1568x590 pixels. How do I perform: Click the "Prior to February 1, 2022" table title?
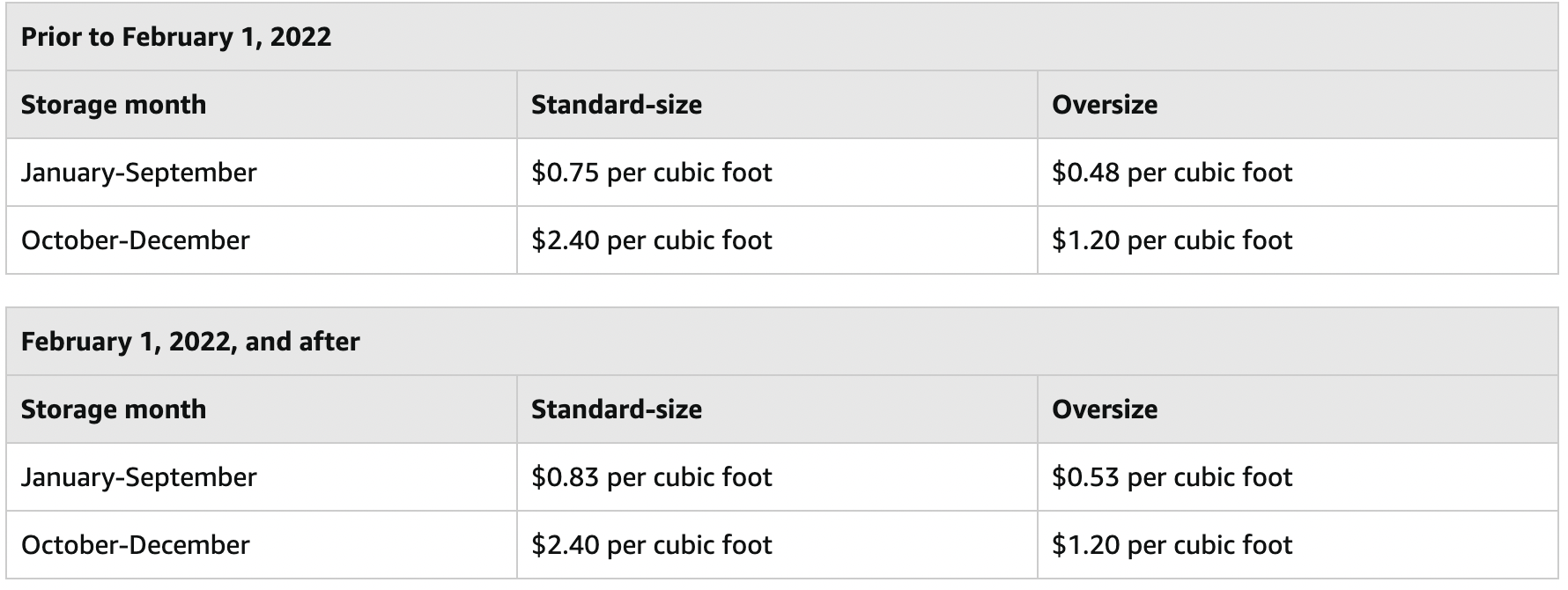(x=176, y=37)
